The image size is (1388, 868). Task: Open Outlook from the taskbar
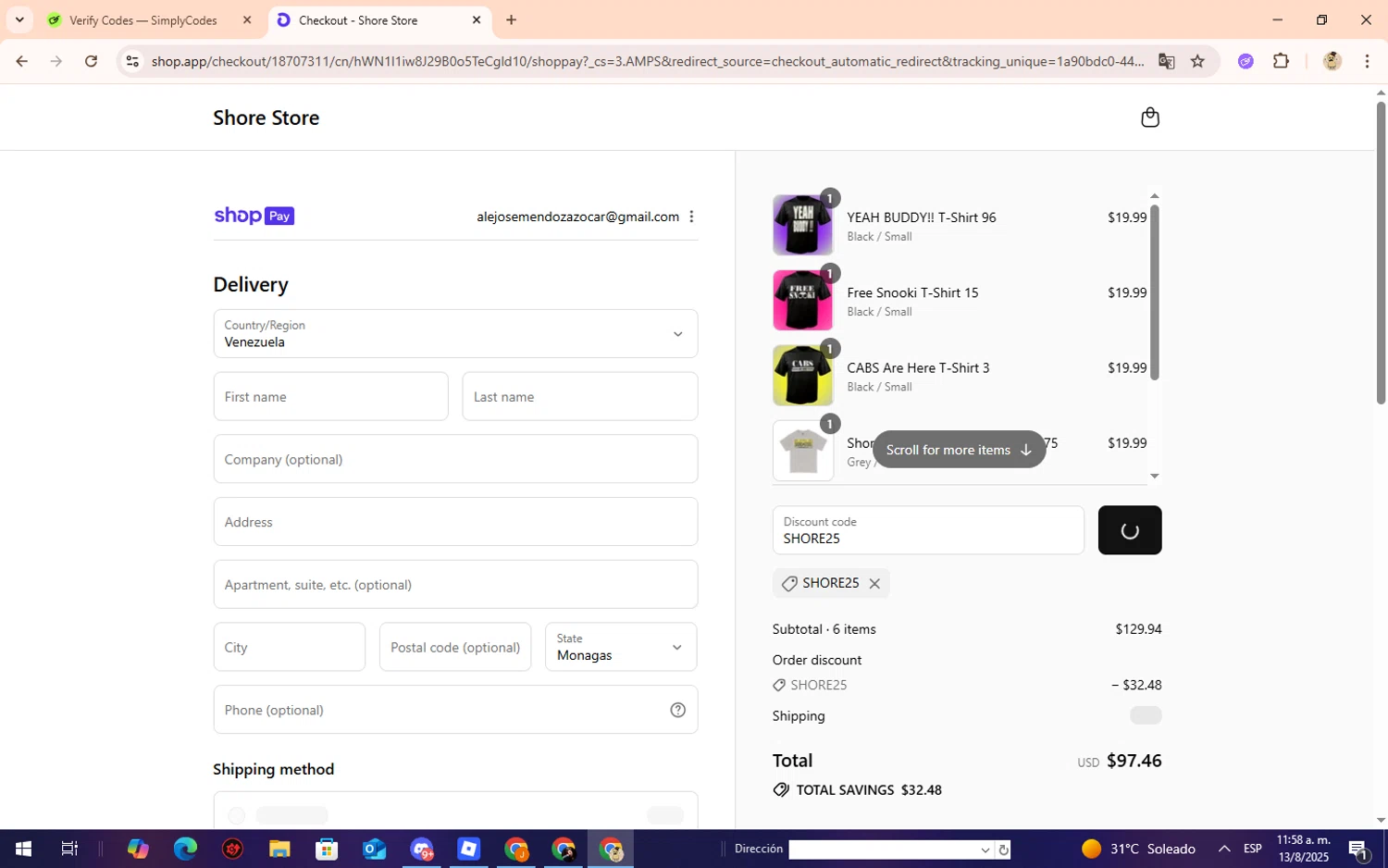pos(374,849)
